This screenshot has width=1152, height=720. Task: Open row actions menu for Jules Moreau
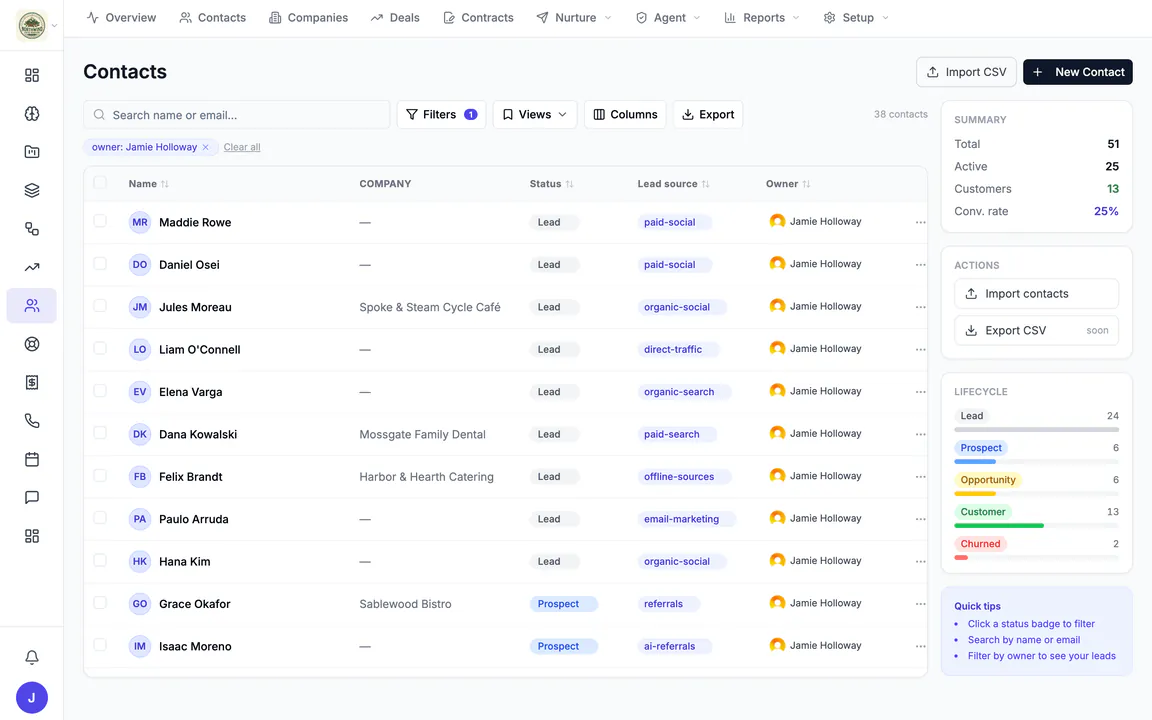(x=920, y=307)
